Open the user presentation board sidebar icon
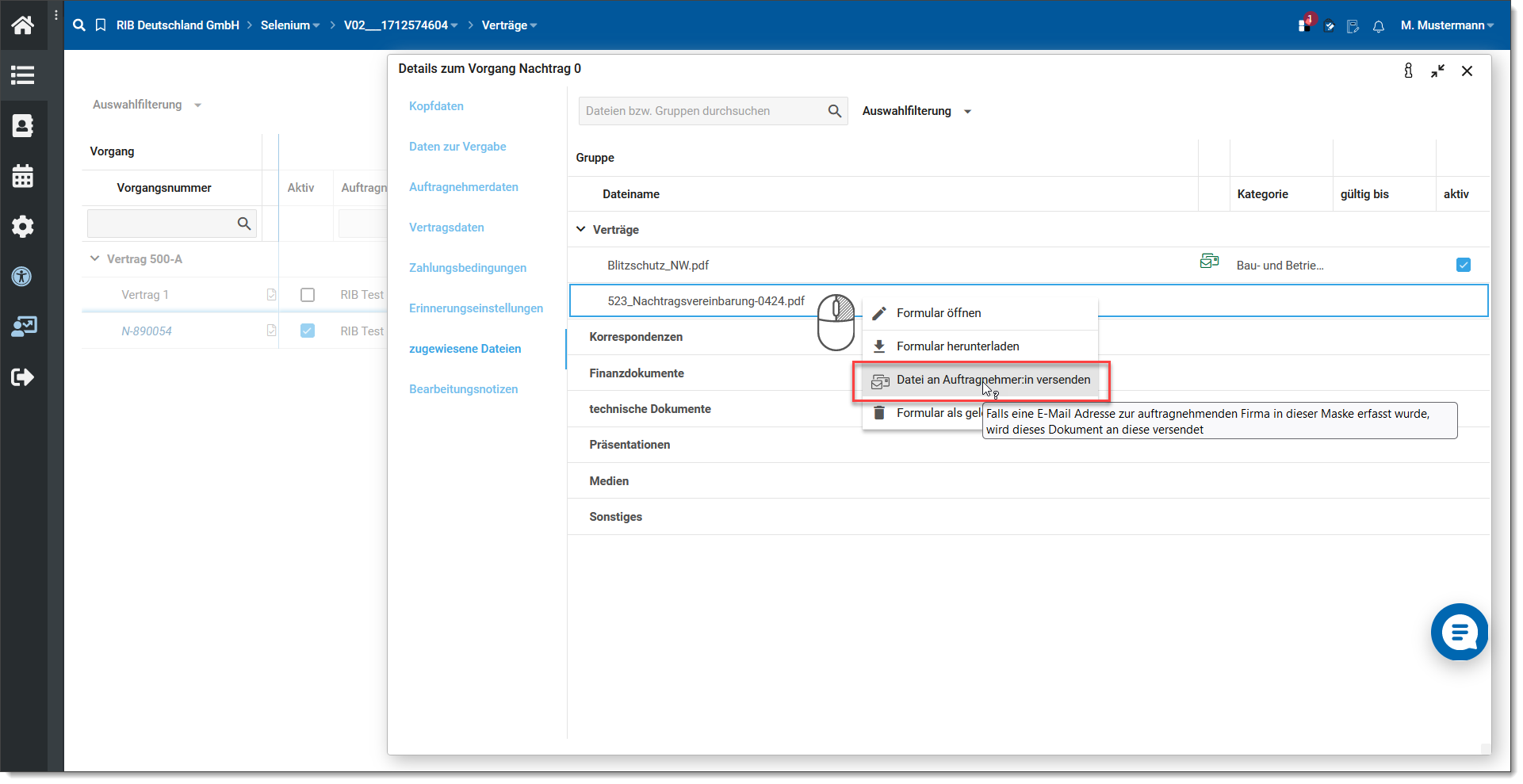 coord(24,327)
